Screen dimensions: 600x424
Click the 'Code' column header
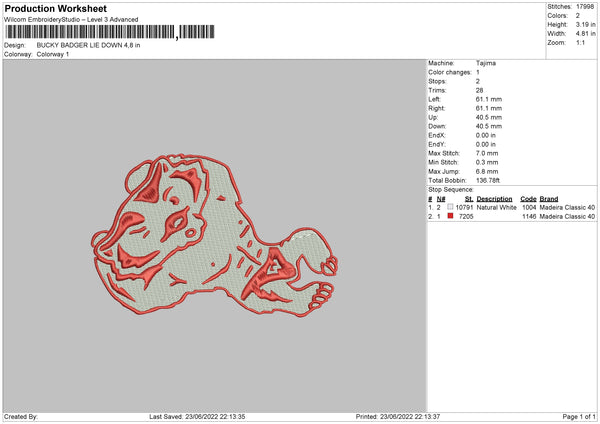tap(528, 199)
